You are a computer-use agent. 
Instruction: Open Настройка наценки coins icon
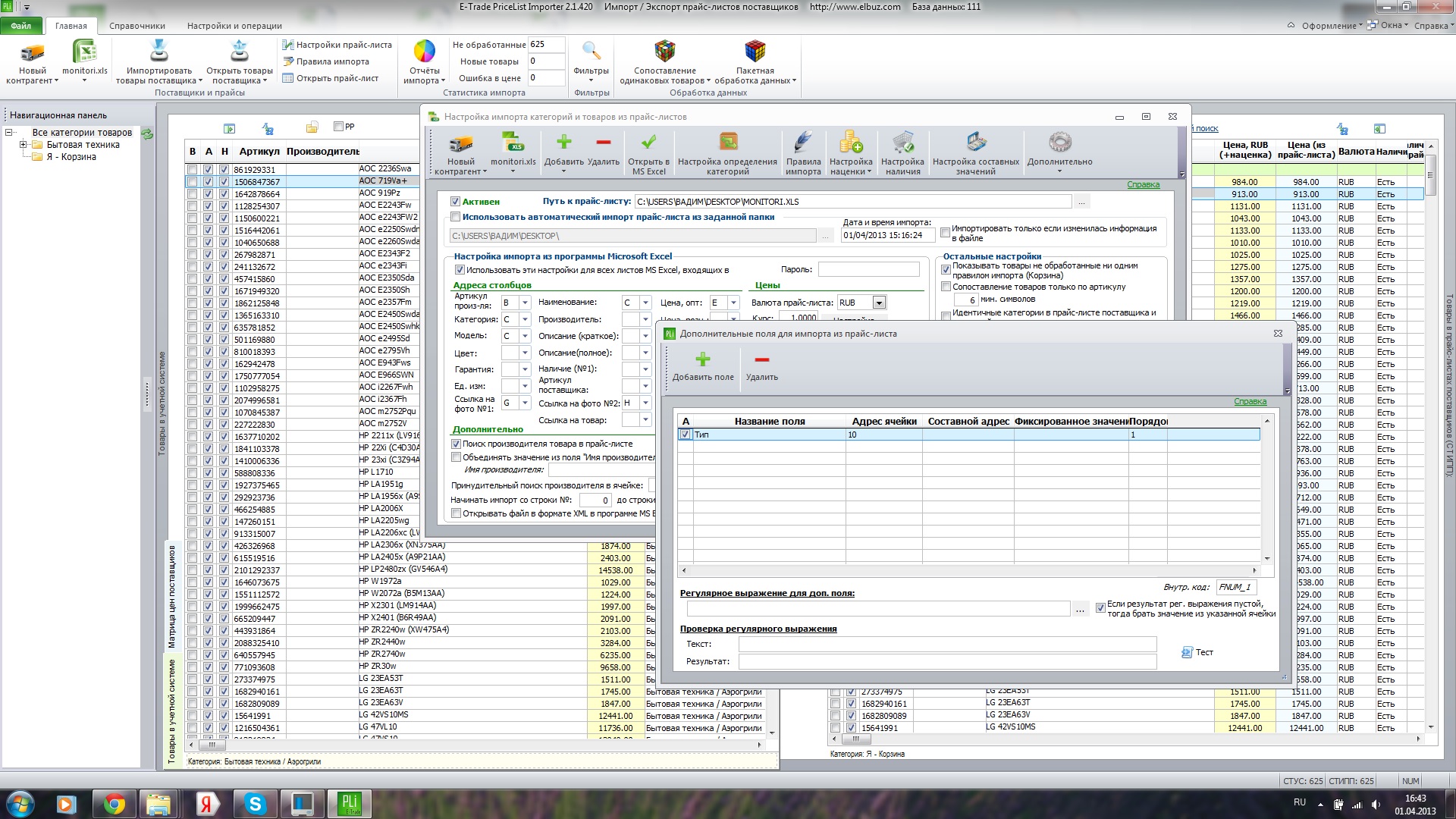[x=851, y=142]
